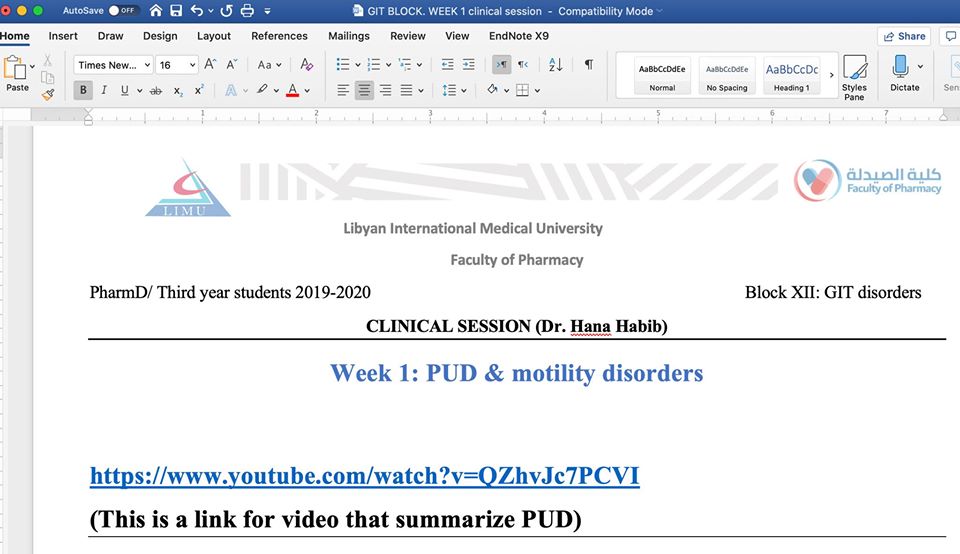
Task: Click the red font color swatch
Action: click(292, 90)
